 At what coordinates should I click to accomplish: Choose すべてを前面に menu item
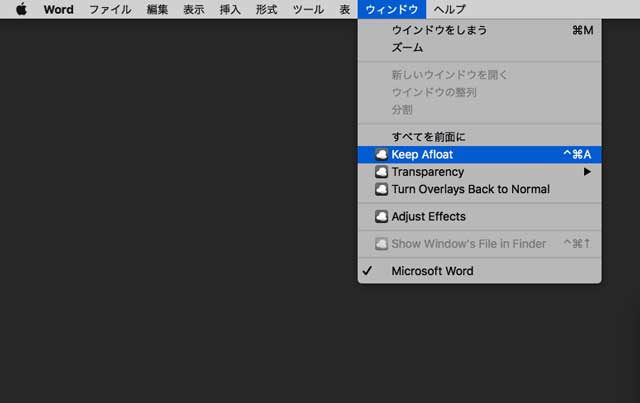(x=480, y=137)
